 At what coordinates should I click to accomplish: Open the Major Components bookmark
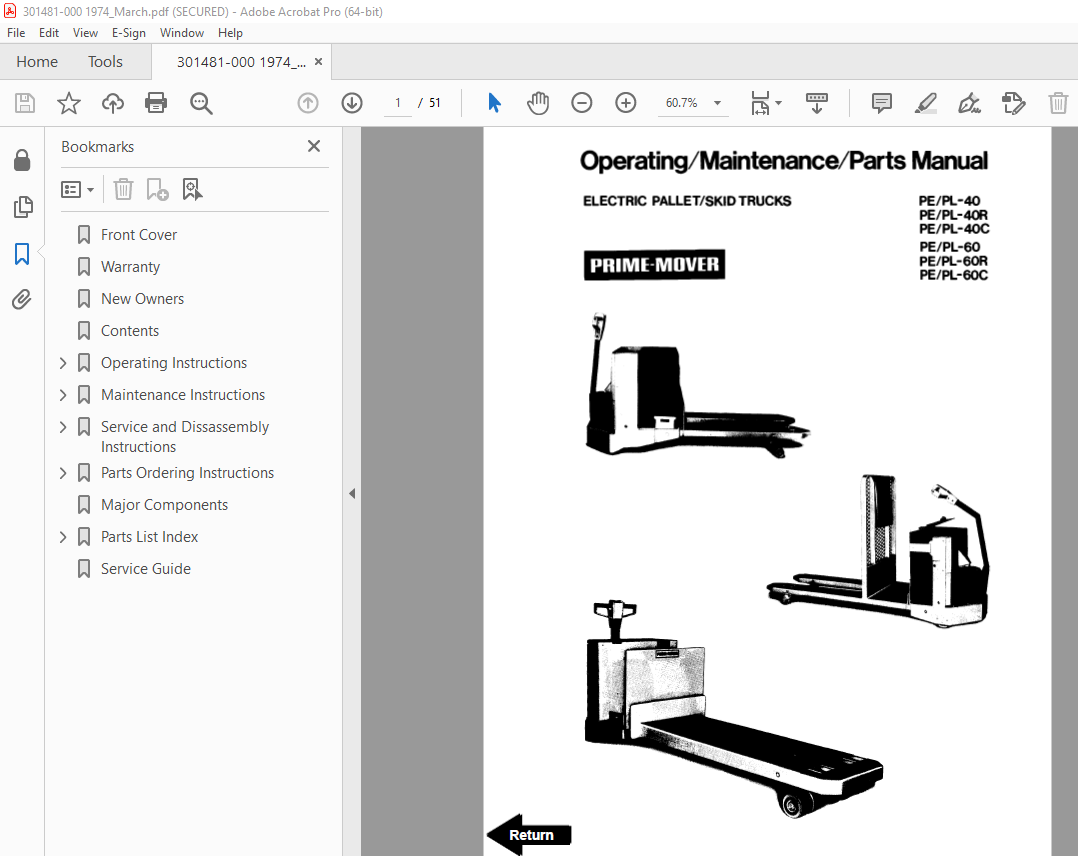point(164,505)
